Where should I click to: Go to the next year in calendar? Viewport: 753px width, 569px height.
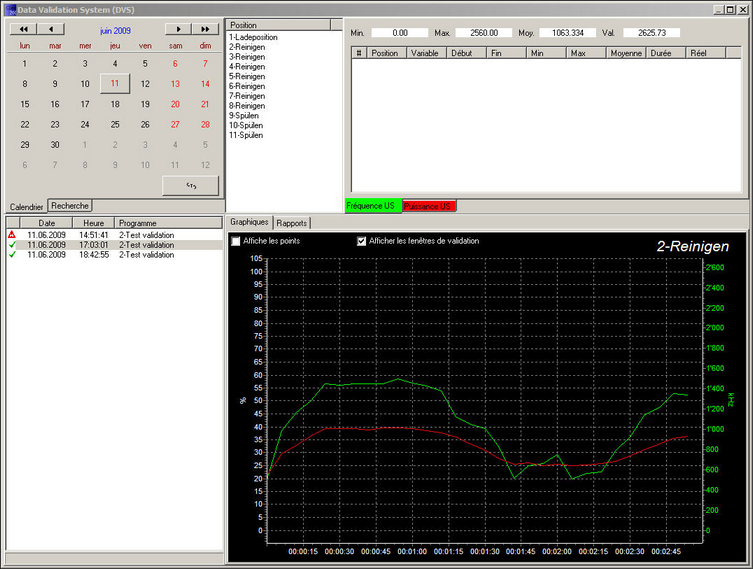point(206,29)
